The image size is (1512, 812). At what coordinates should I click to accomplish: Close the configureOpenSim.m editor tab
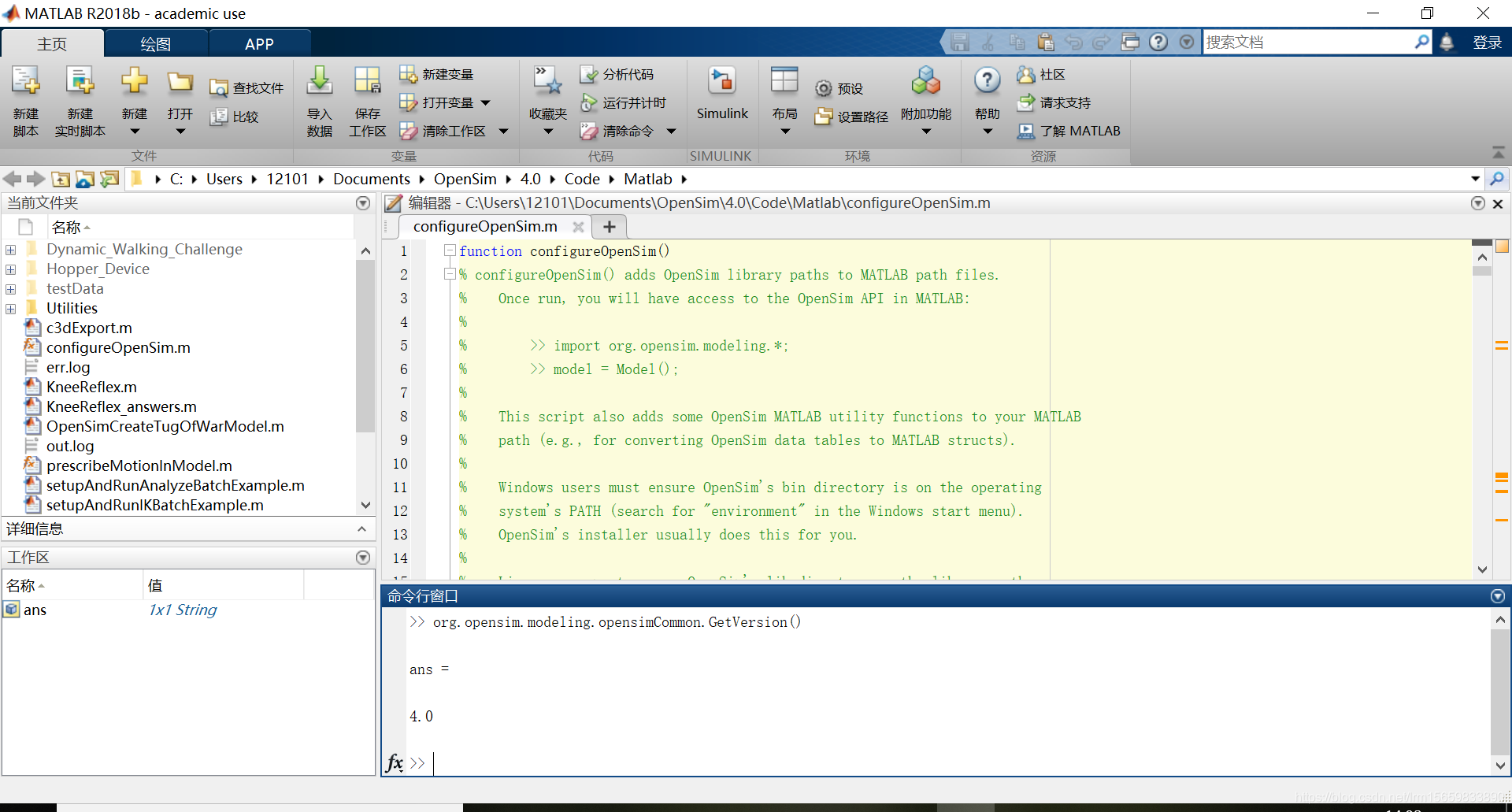(578, 227)
